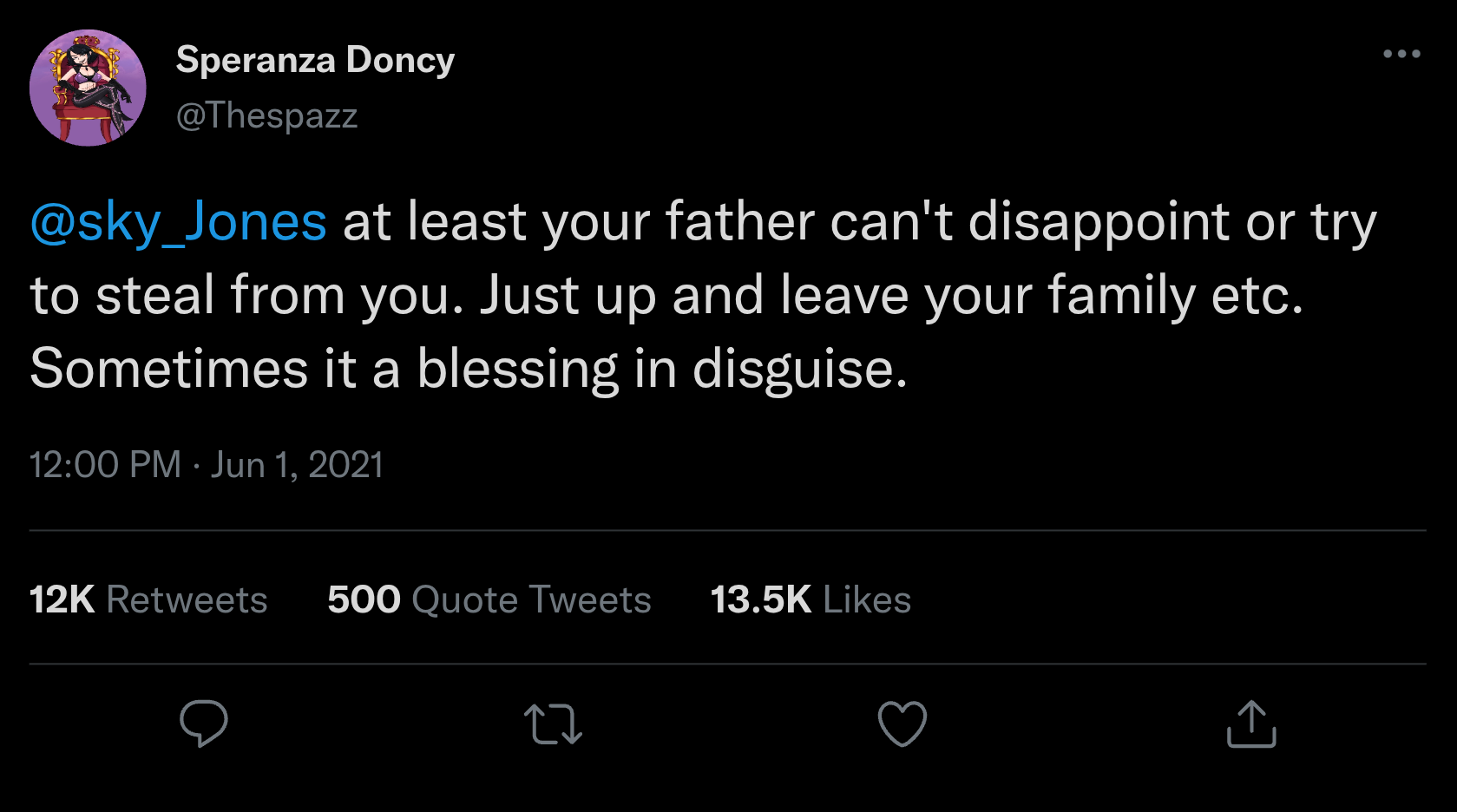Open the three-dot more options menu
Viewport: 1457px width, 812px height.
pos(1401,54)
